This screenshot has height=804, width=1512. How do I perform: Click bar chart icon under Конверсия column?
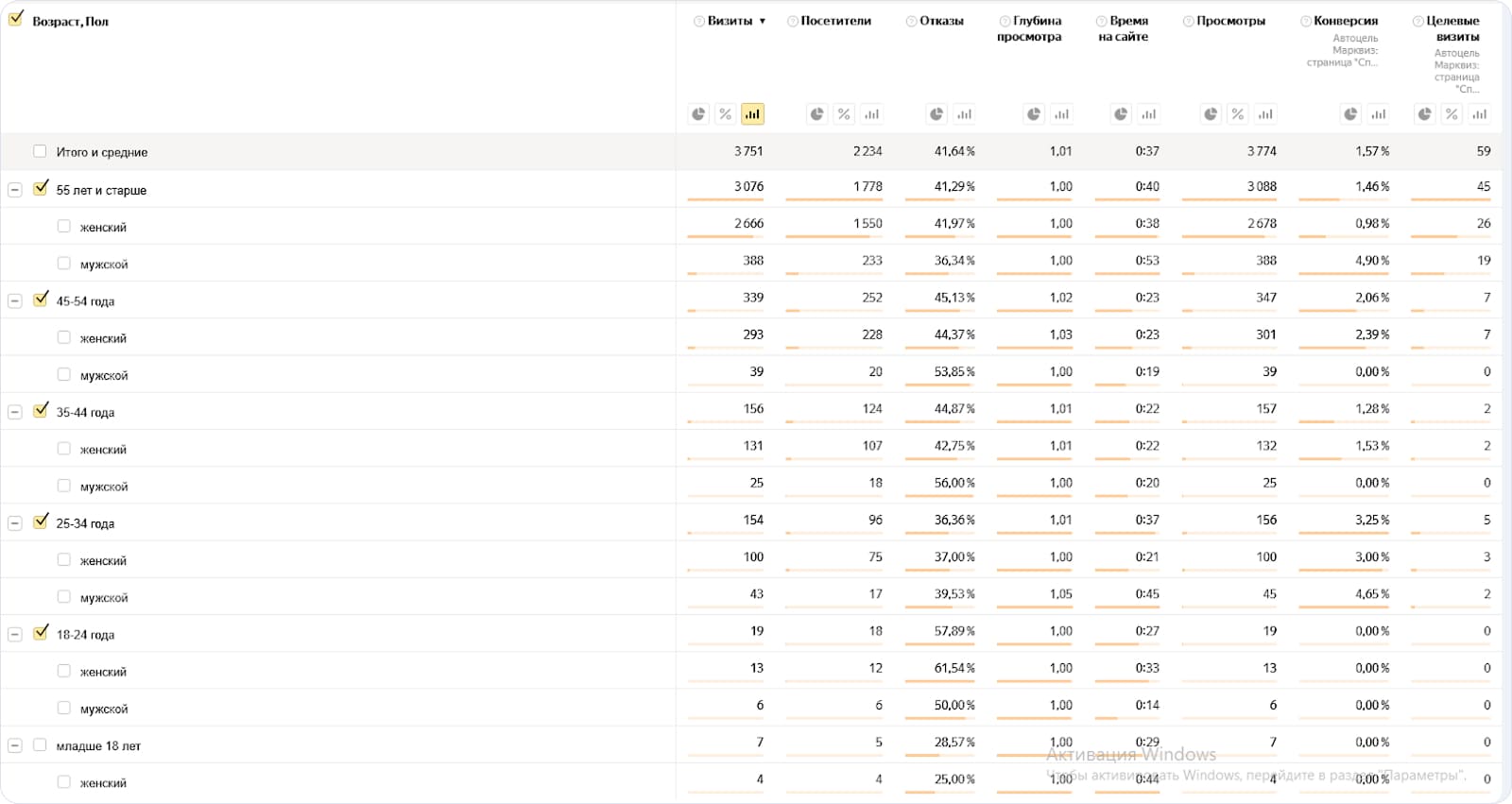click(x=1379, y=114)
